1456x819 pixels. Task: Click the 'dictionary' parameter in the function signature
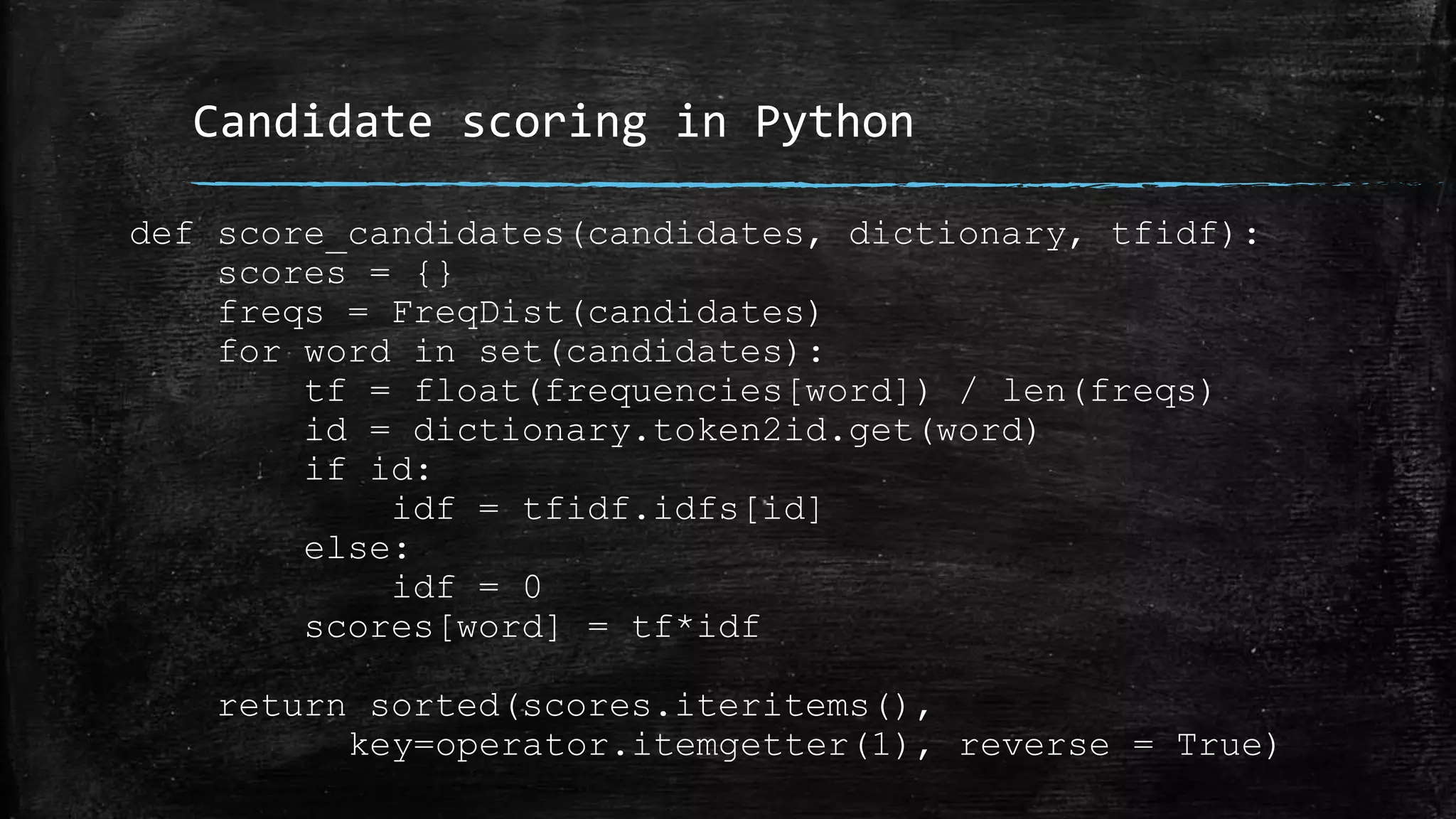957,234
